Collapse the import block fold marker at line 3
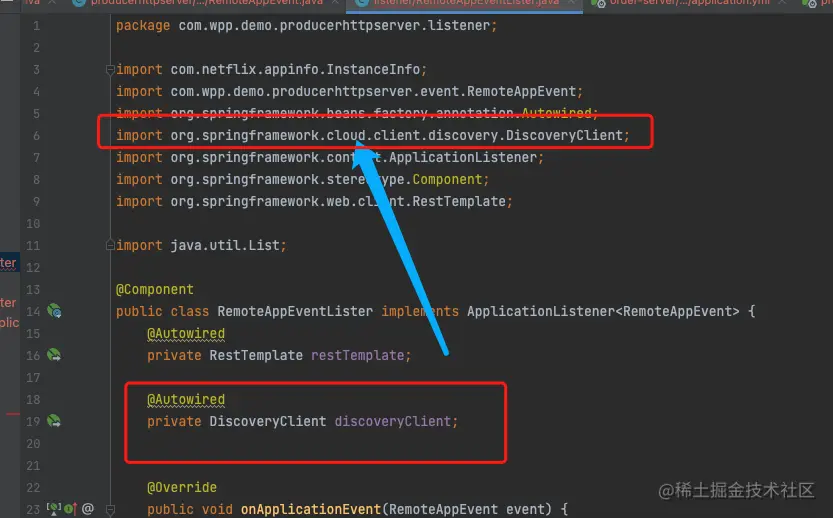Viewport: 833px width, 518px height. tap(110, 70)
